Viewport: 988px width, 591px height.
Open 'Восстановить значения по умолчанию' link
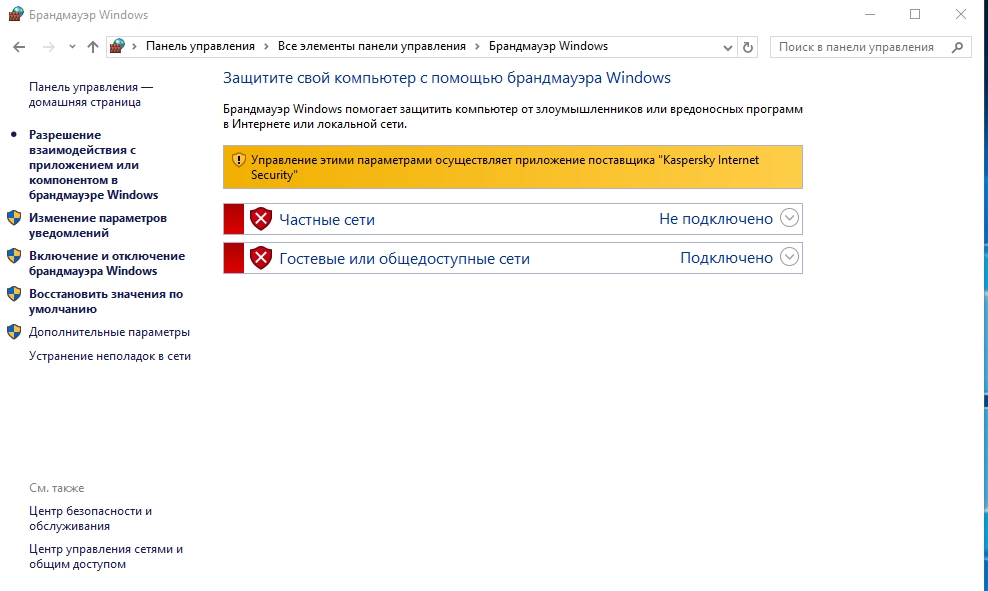click(x=106, y=301)
